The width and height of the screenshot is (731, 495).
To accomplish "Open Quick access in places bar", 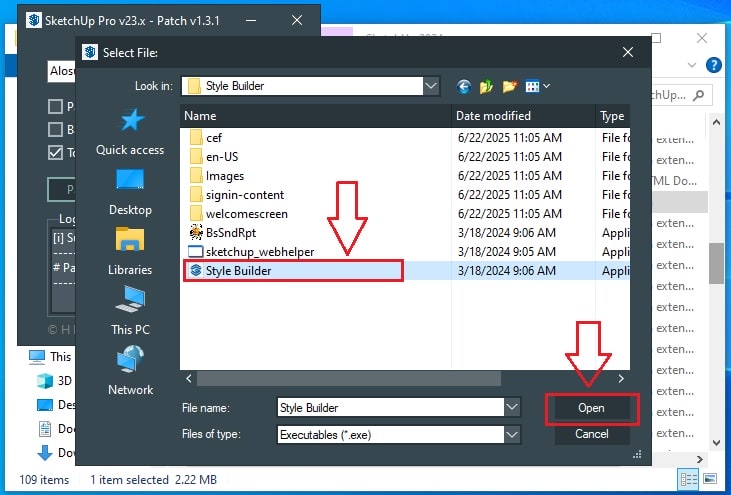I will (x=130, y=132).
